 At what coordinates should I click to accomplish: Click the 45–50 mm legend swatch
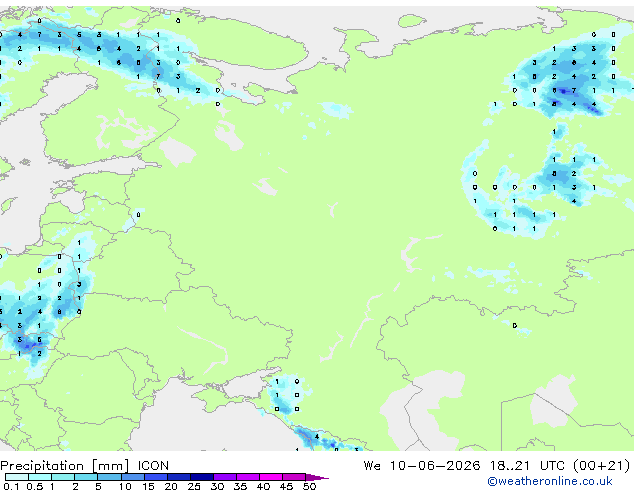(x=294, y=477)
